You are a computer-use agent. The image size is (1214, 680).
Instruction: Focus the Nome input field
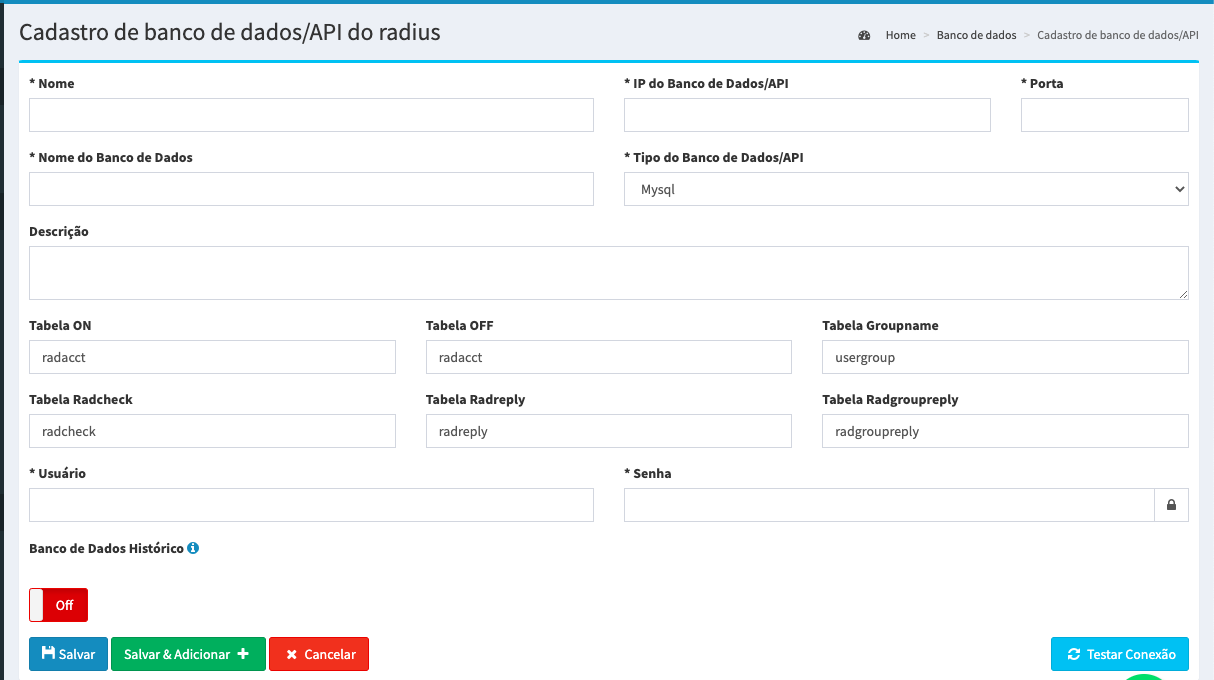point(311,115)
